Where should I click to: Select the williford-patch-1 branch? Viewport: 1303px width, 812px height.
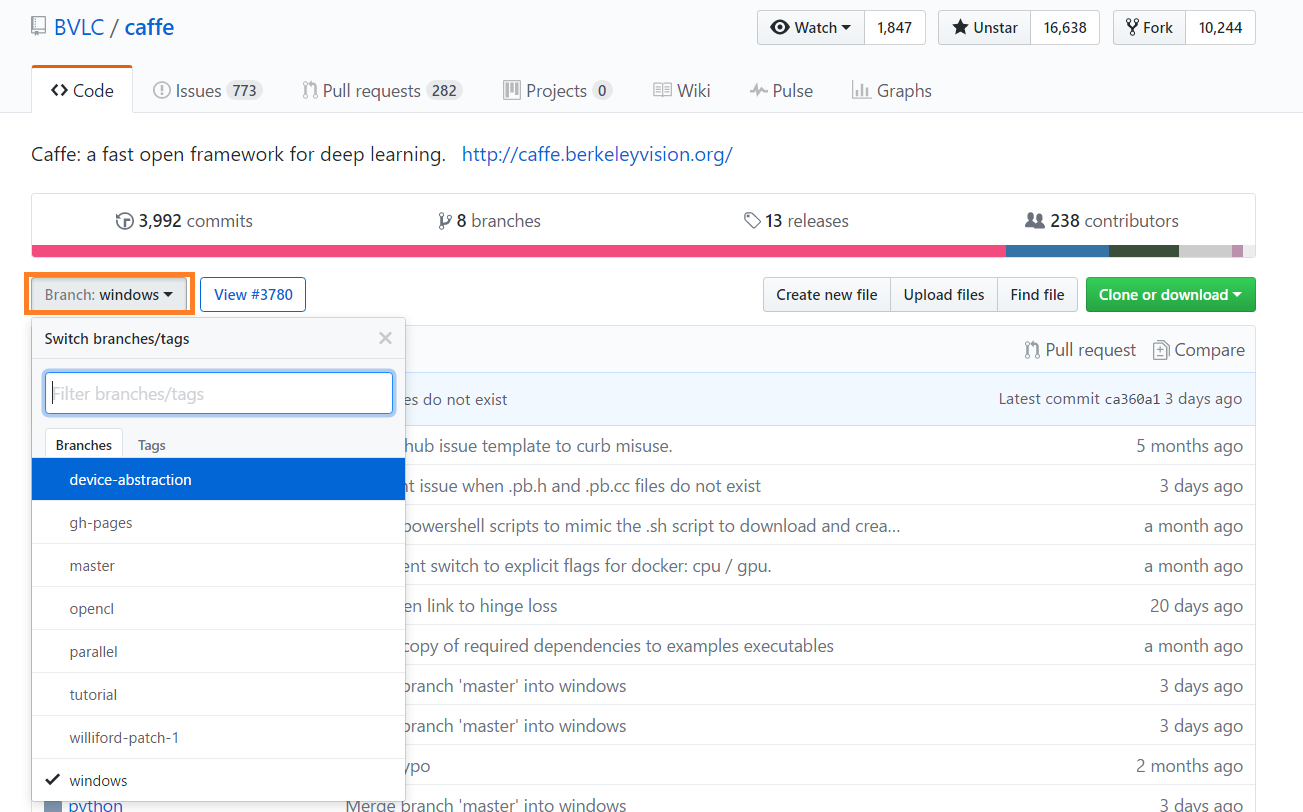click(x=218, y=738)
